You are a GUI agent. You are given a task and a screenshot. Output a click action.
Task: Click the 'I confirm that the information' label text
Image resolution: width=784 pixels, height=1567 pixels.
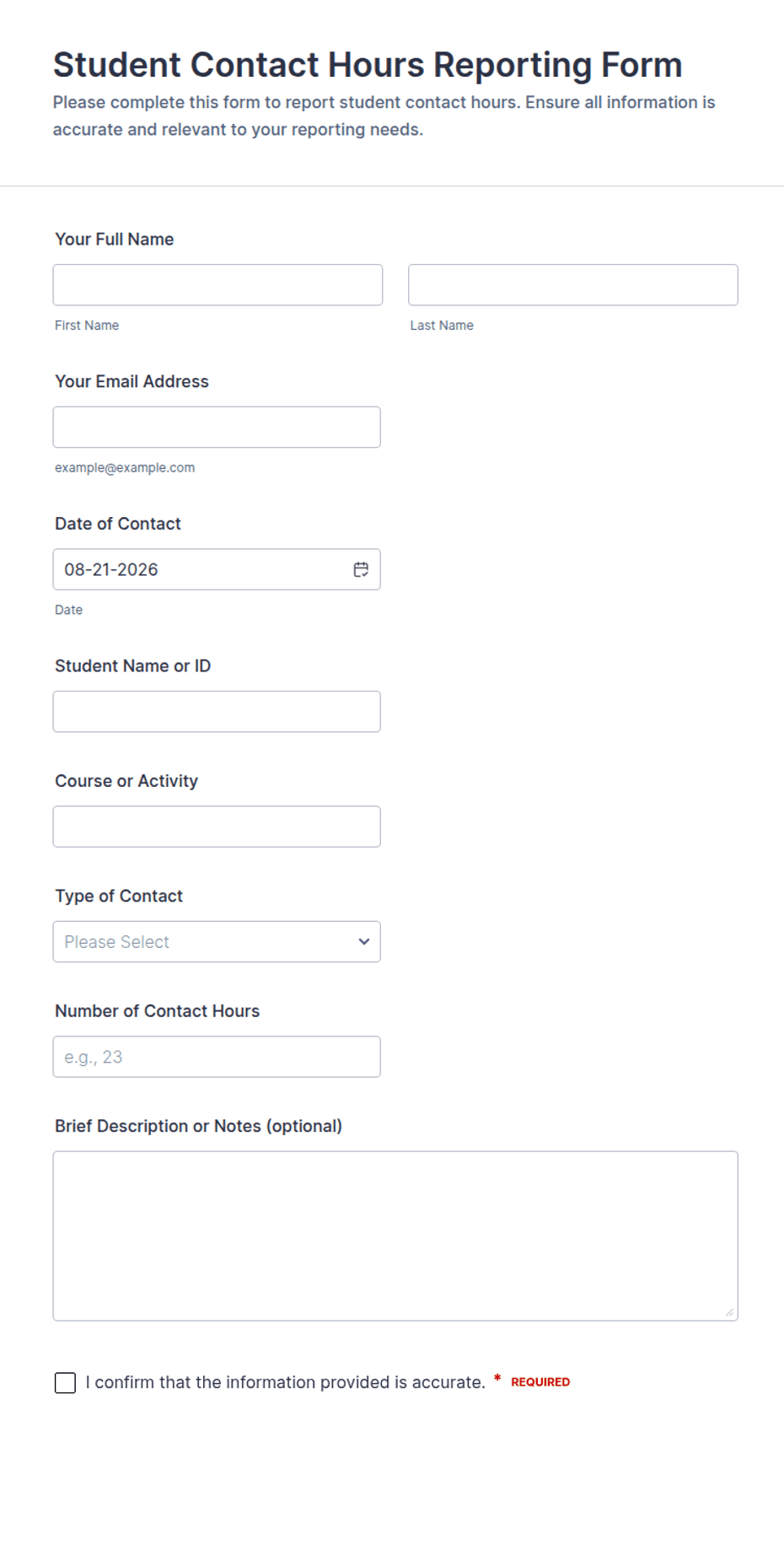tap(285, 1382)
